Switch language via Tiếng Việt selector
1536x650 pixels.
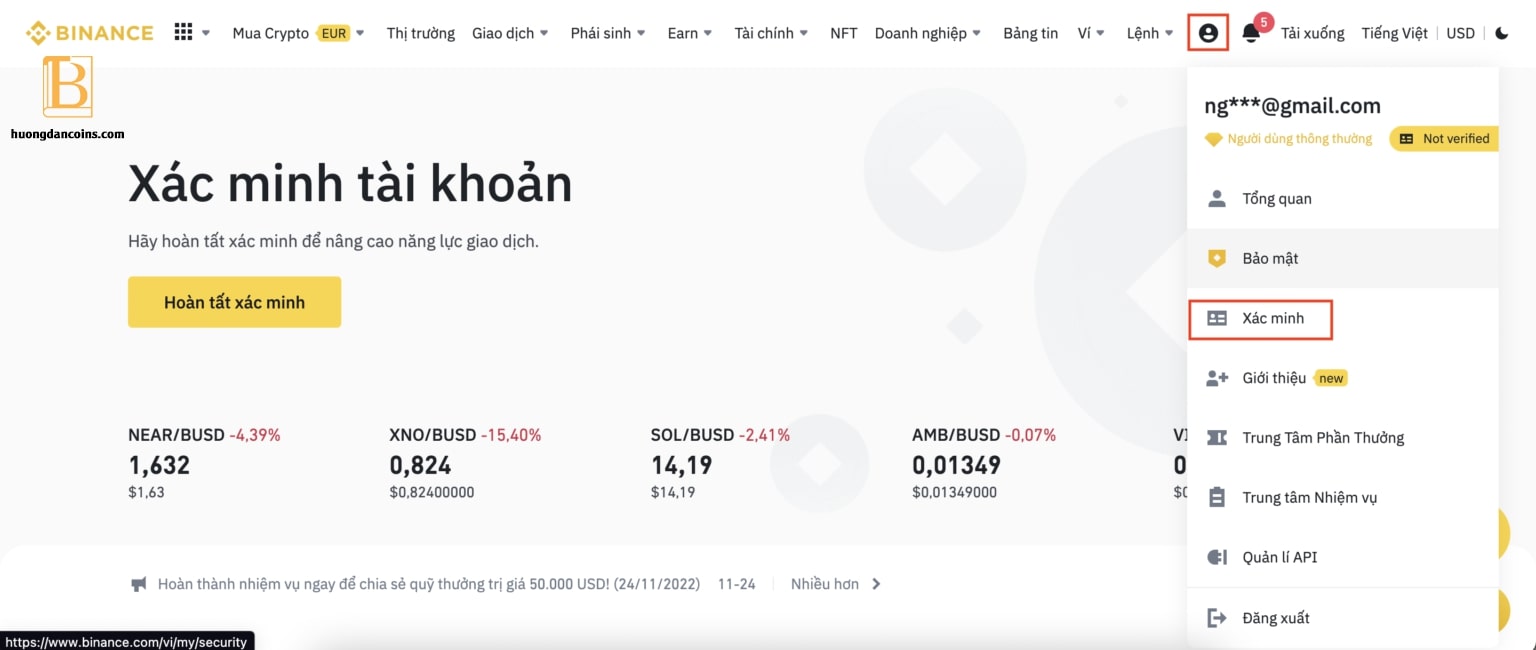(1394, 33)
